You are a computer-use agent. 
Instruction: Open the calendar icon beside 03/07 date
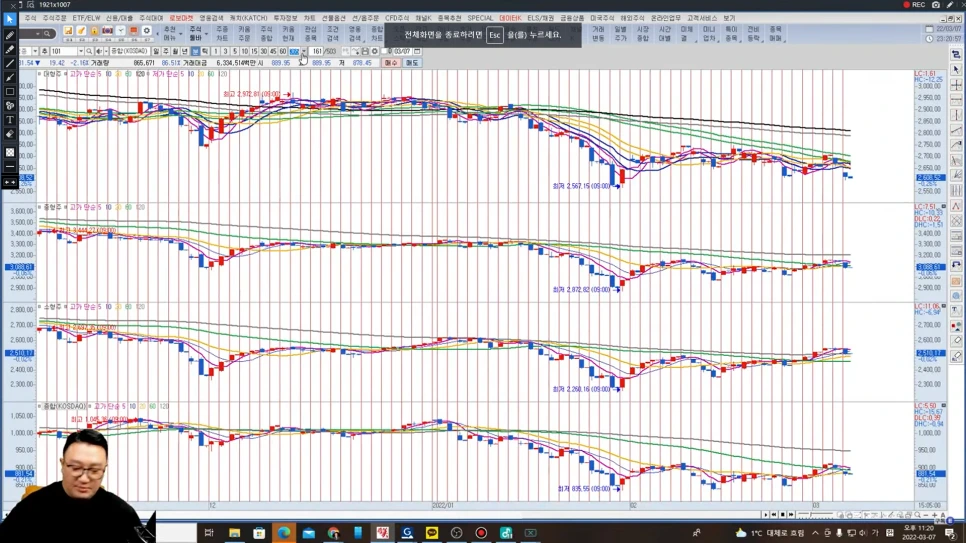pos(417,51)
